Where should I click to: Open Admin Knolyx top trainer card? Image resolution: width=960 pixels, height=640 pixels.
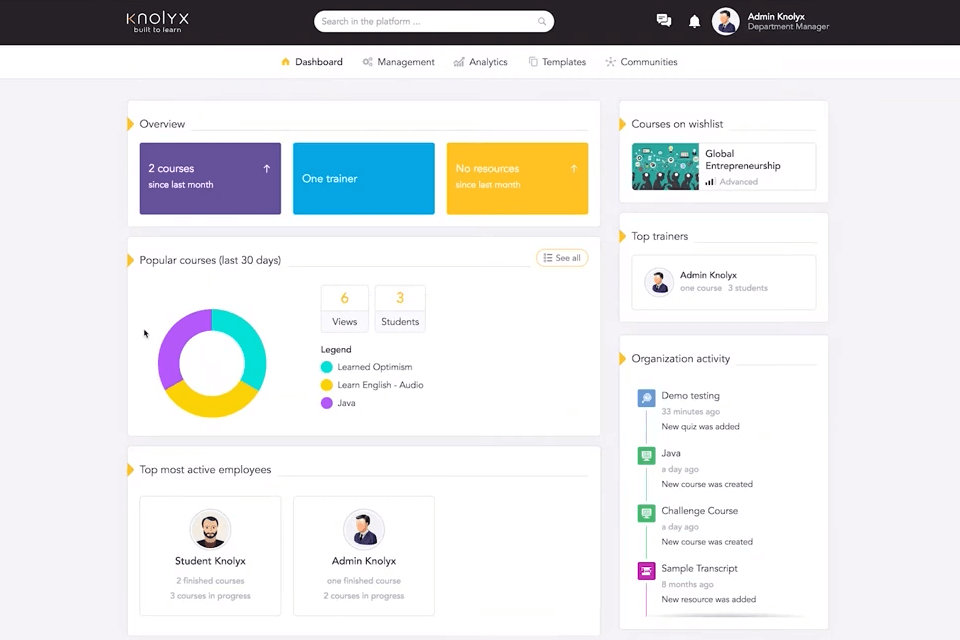[724, 282]
